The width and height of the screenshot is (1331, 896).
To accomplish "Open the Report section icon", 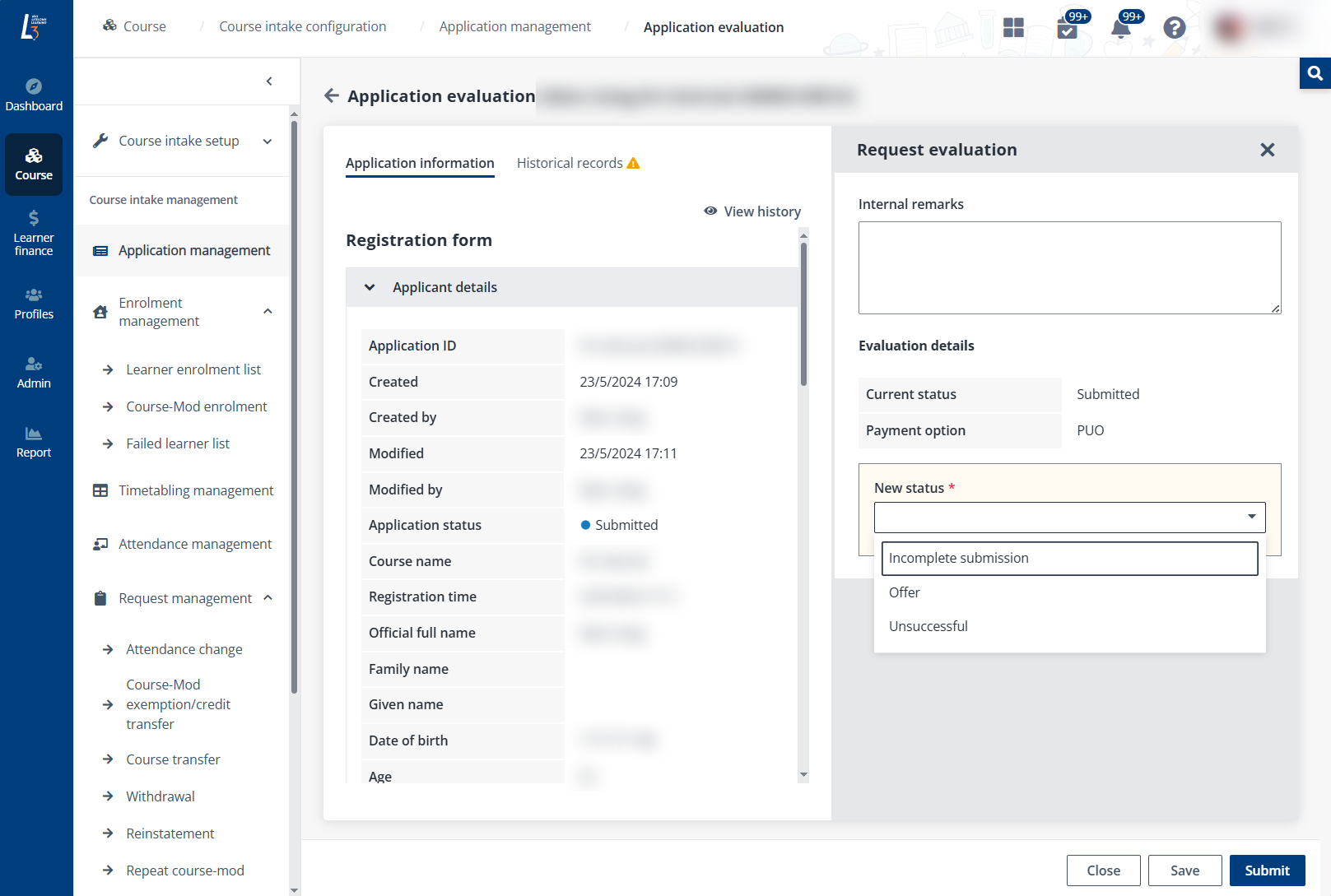I will [x=34, y=442].
